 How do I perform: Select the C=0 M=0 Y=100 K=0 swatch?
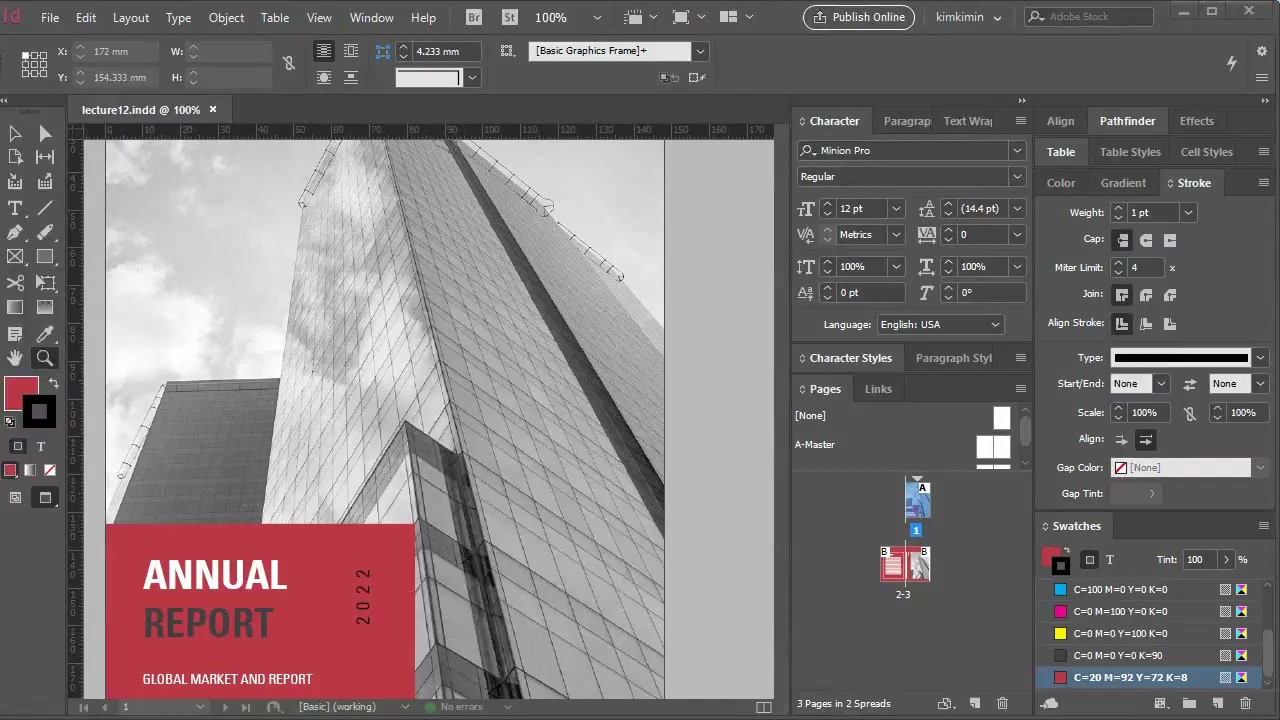click(1120, 634)
